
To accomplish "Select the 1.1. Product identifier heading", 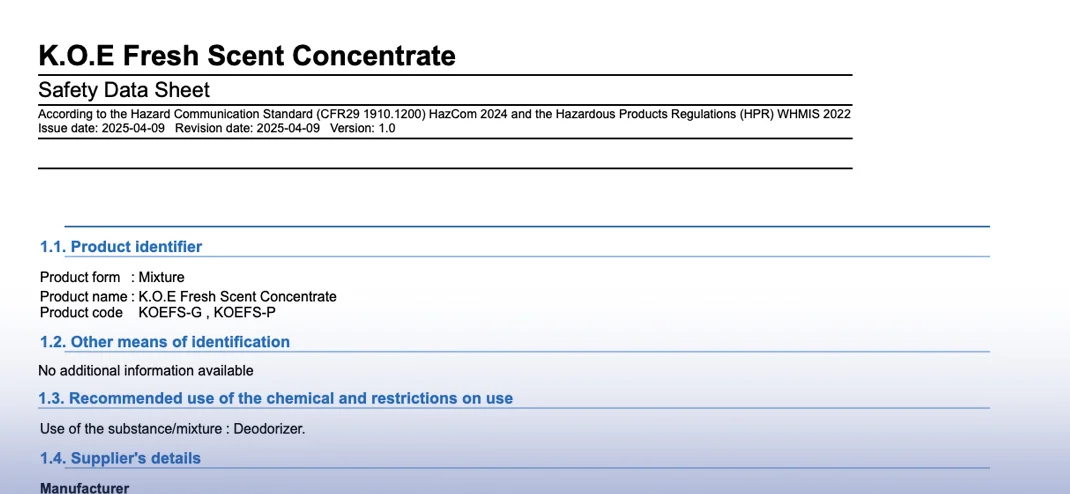I will 121,247.
